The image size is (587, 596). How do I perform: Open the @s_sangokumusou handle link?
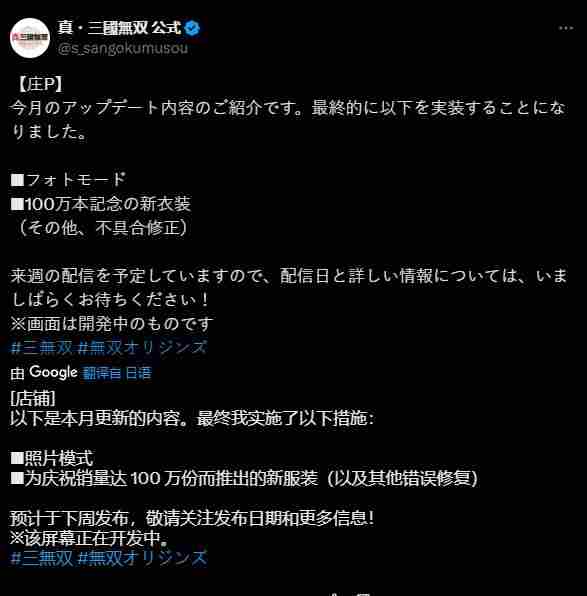[x=123, y=48]
